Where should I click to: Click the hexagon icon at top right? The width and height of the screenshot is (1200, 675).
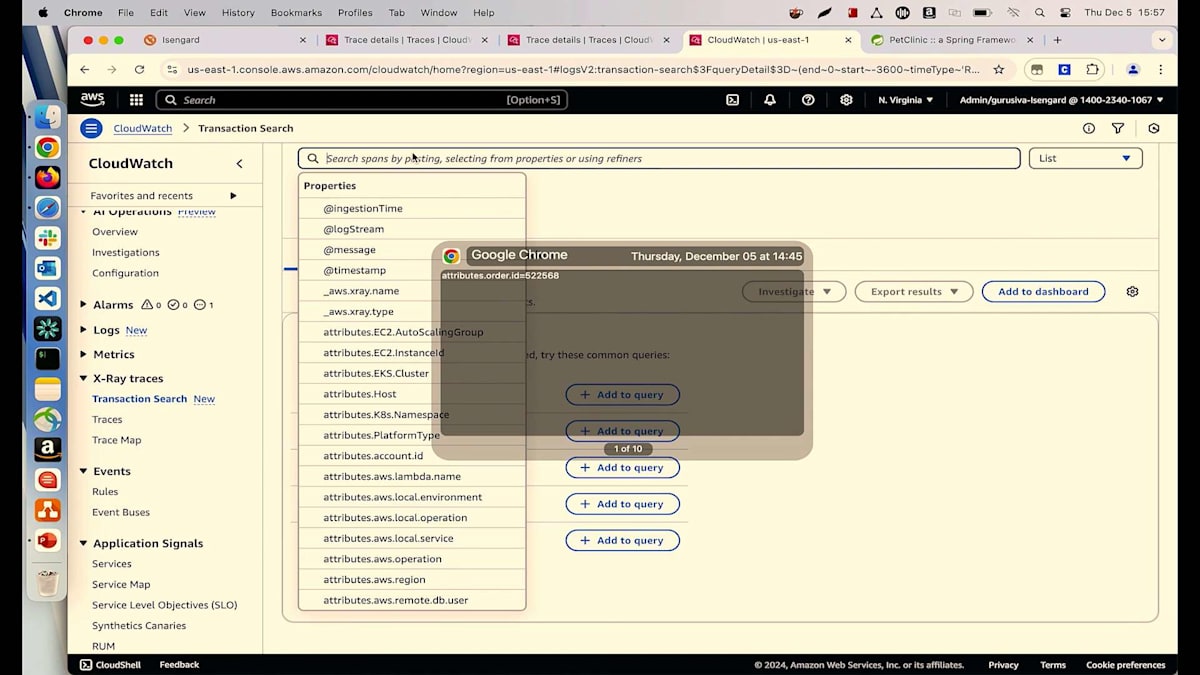tap(1154, 128)
